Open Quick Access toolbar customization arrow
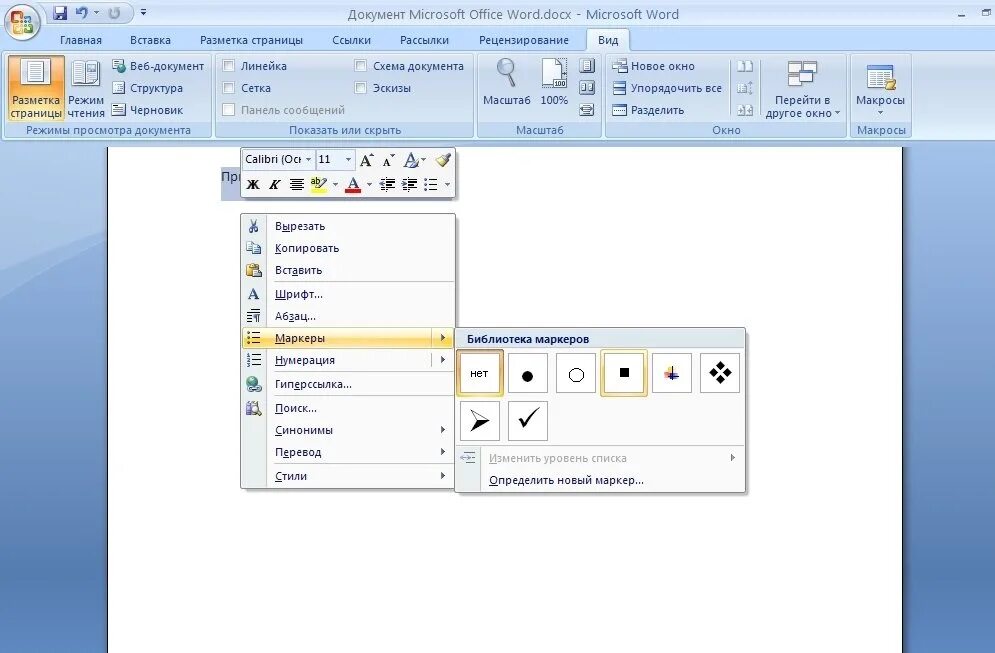This screenshot has width=995, height=653. click(x=143, y=13)
